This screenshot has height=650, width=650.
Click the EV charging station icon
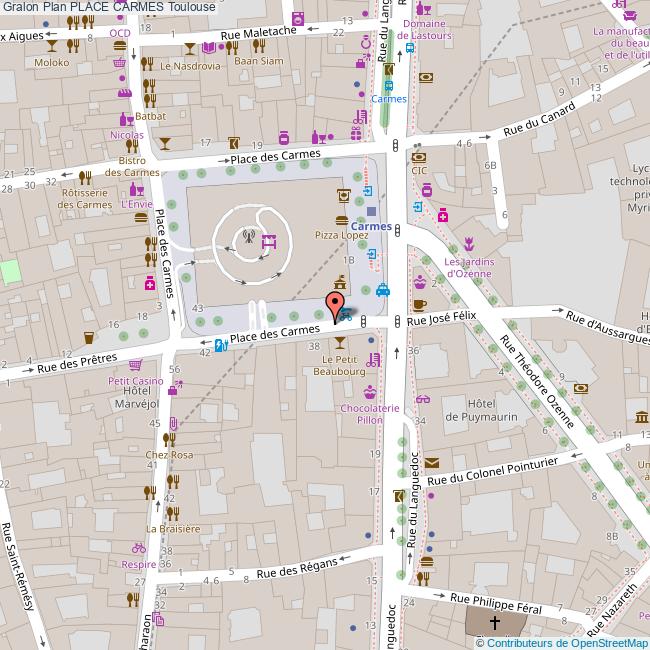pyautogui.click(x=219, y=346)
